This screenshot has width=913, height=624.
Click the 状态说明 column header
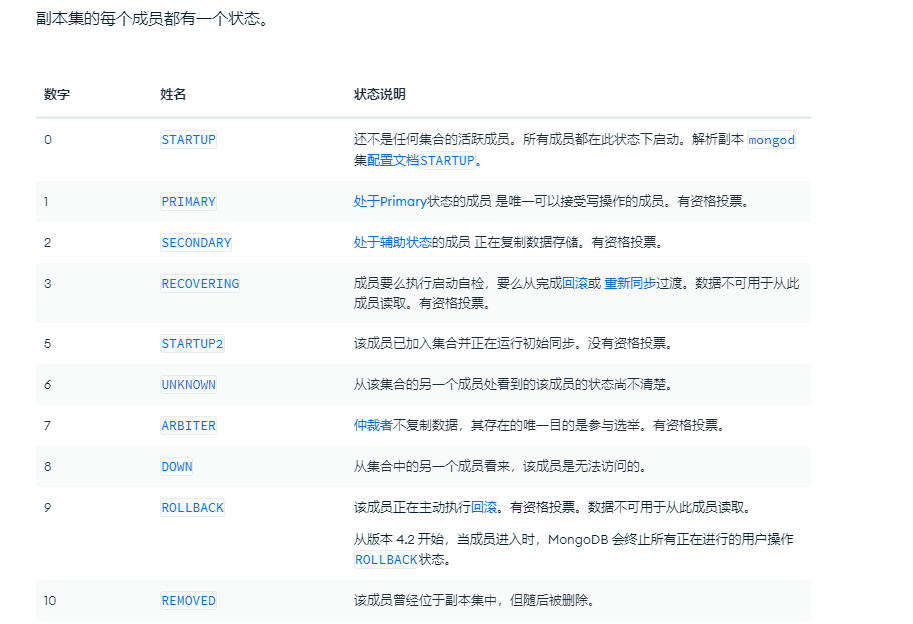(x=380, y=95)
